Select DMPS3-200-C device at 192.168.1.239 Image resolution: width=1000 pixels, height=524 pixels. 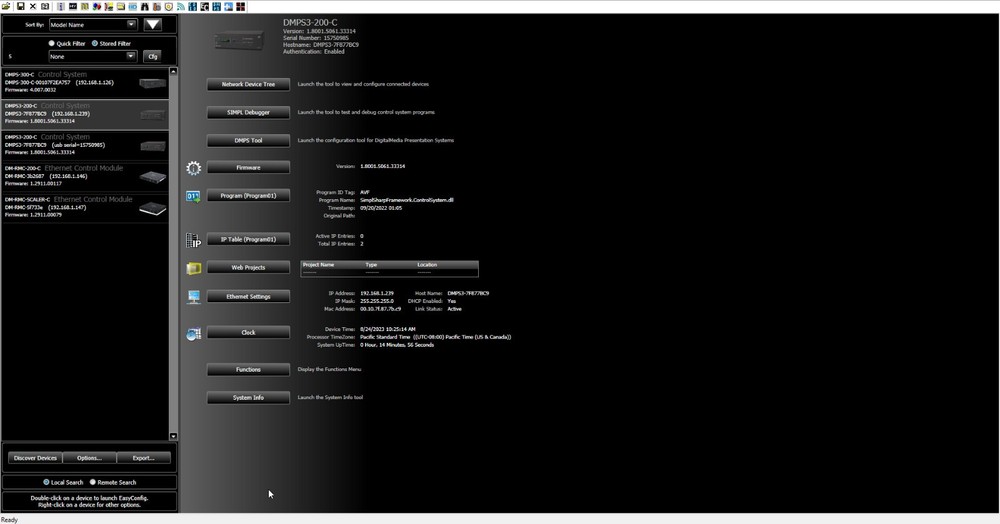pos(85,113)
